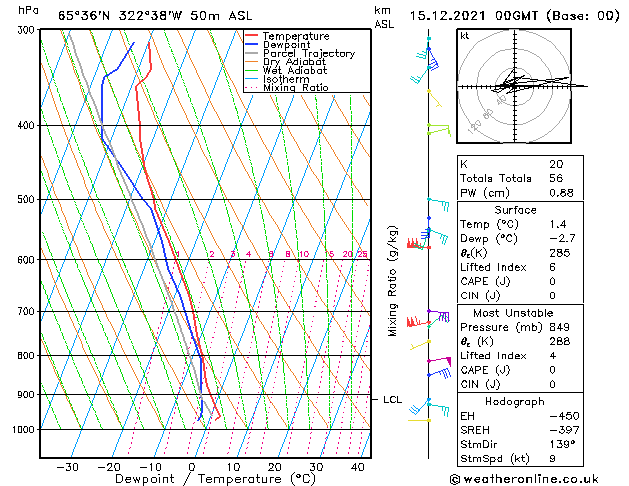Click the red wind barb near 700 hPa
The image size is (629, 486).
point(416,322)
